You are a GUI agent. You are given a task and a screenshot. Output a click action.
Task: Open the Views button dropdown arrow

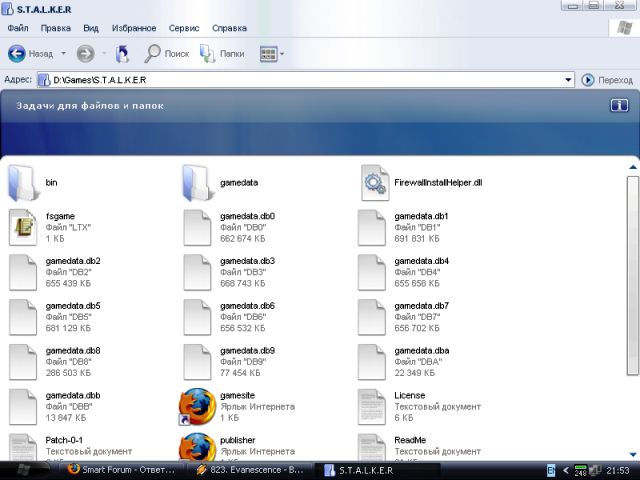click(x=282, y=53)
